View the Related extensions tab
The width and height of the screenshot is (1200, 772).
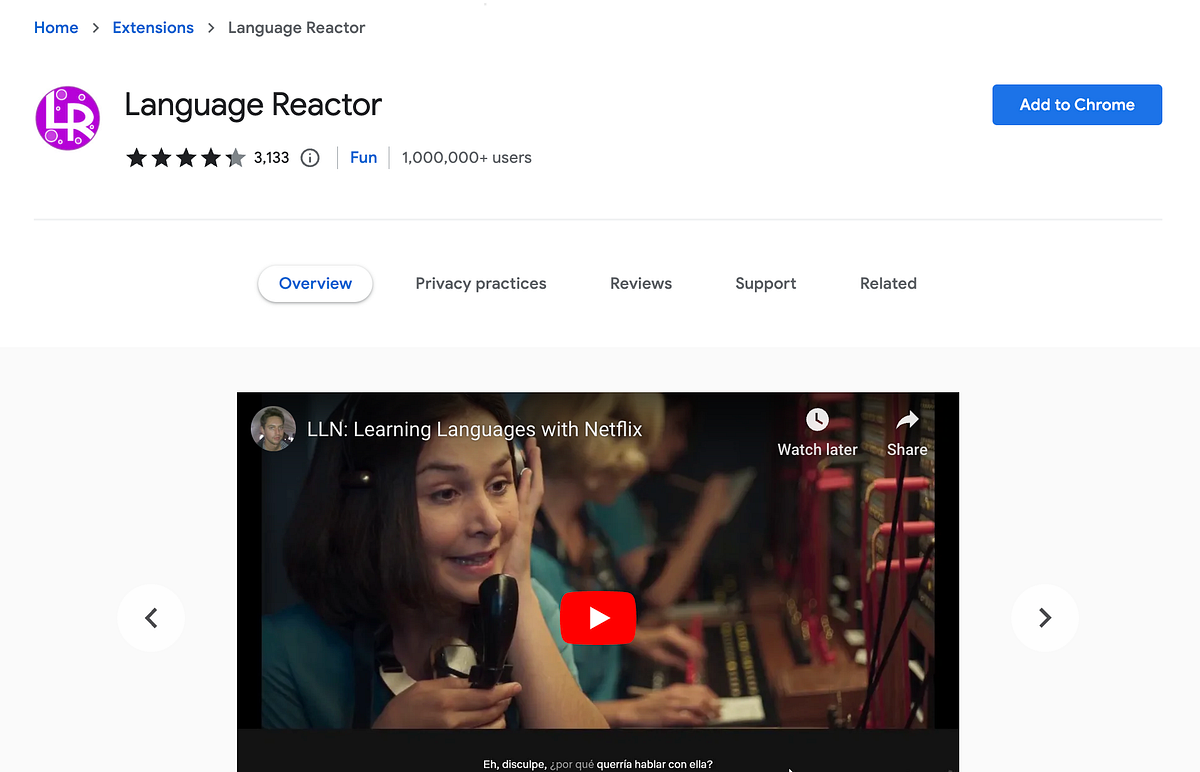tap(887, 283)
